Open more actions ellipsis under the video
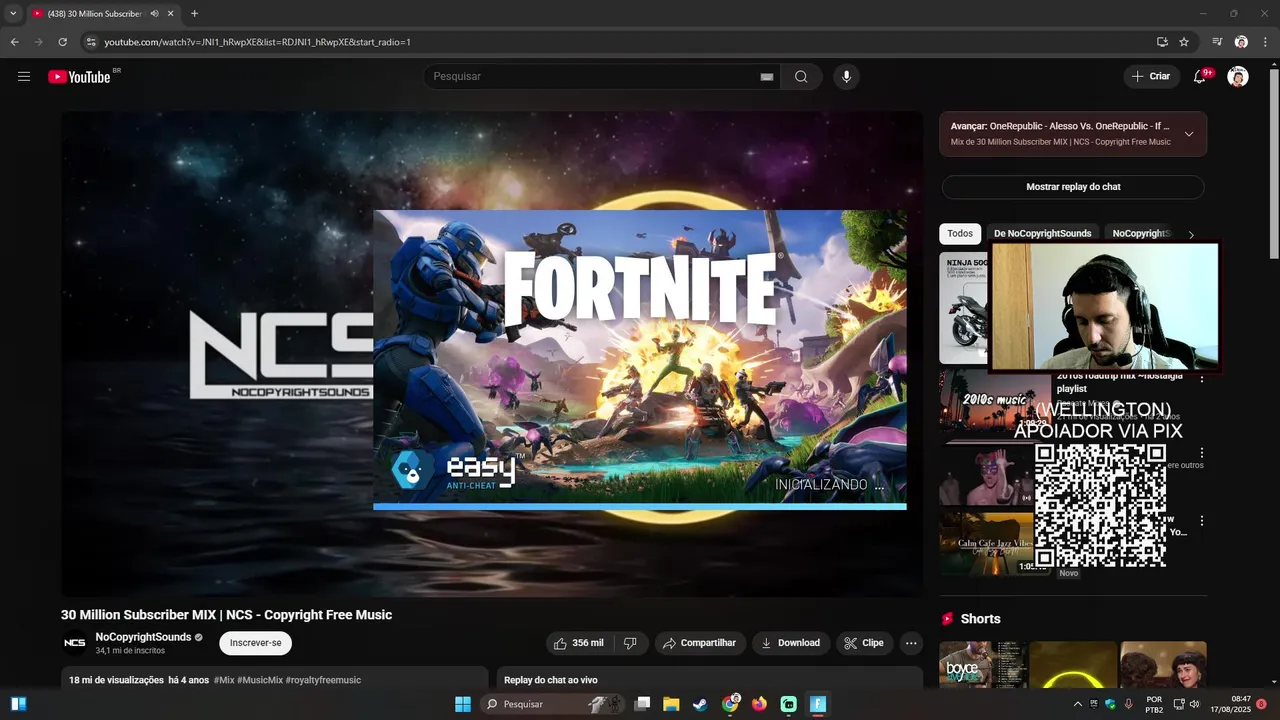The height and width of the screenshot is (720, 1280). [x=910, y=643]
